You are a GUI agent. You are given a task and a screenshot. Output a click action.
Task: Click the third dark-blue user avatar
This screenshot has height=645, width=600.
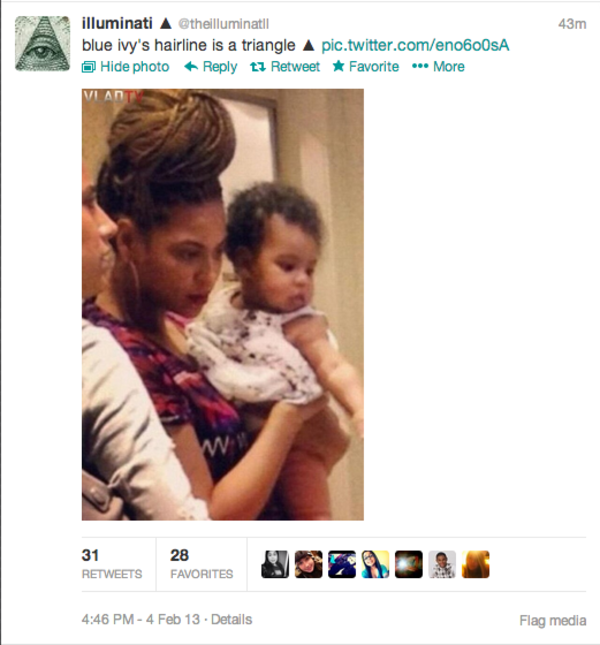(342, 564)
